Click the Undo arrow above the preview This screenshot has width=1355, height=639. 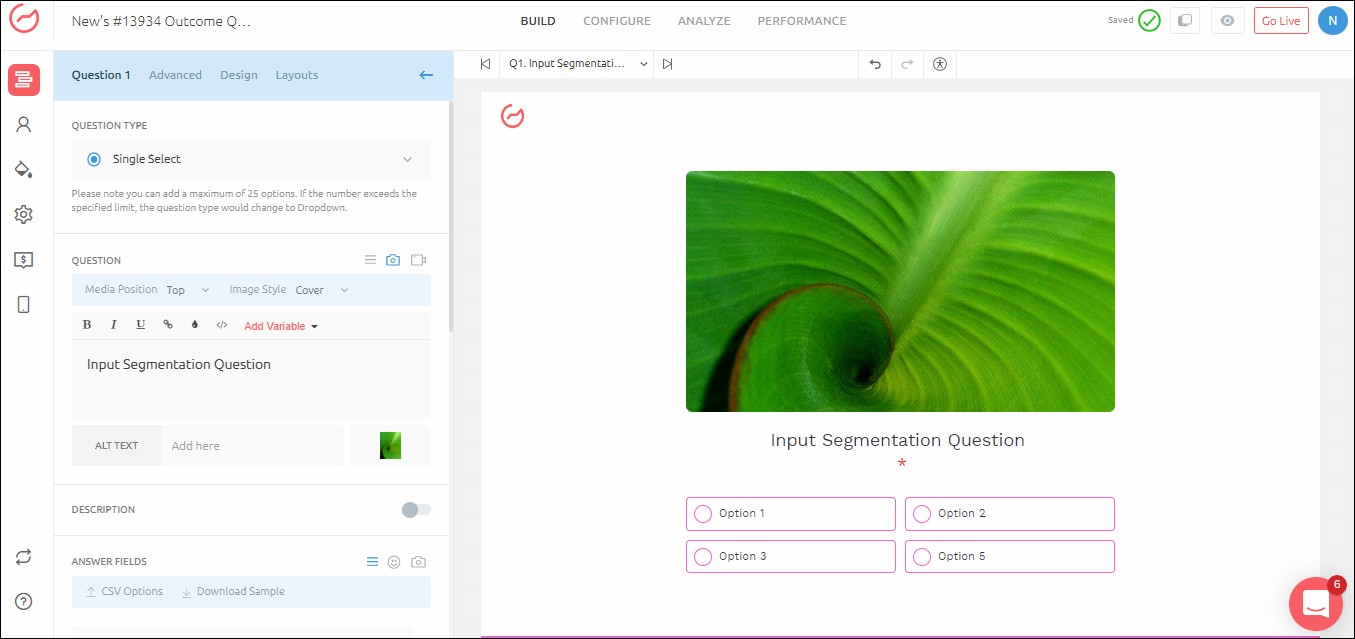pos(874,63)
